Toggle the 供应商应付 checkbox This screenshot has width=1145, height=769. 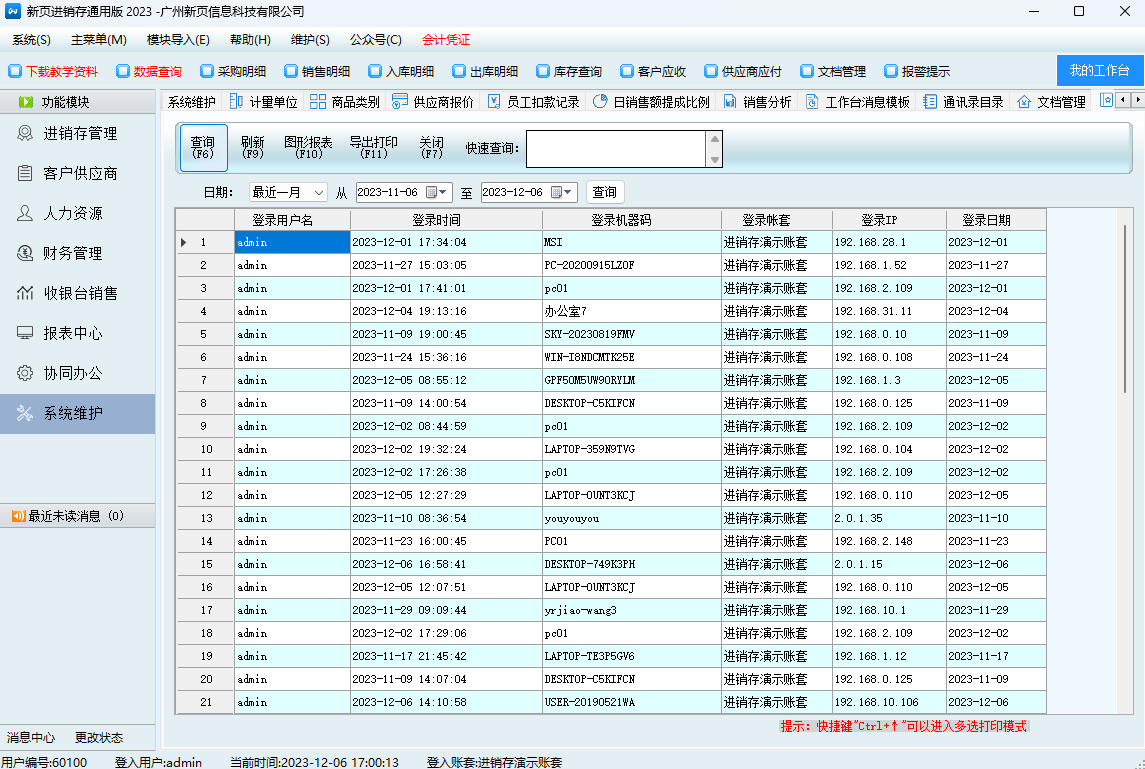(711, 71)
